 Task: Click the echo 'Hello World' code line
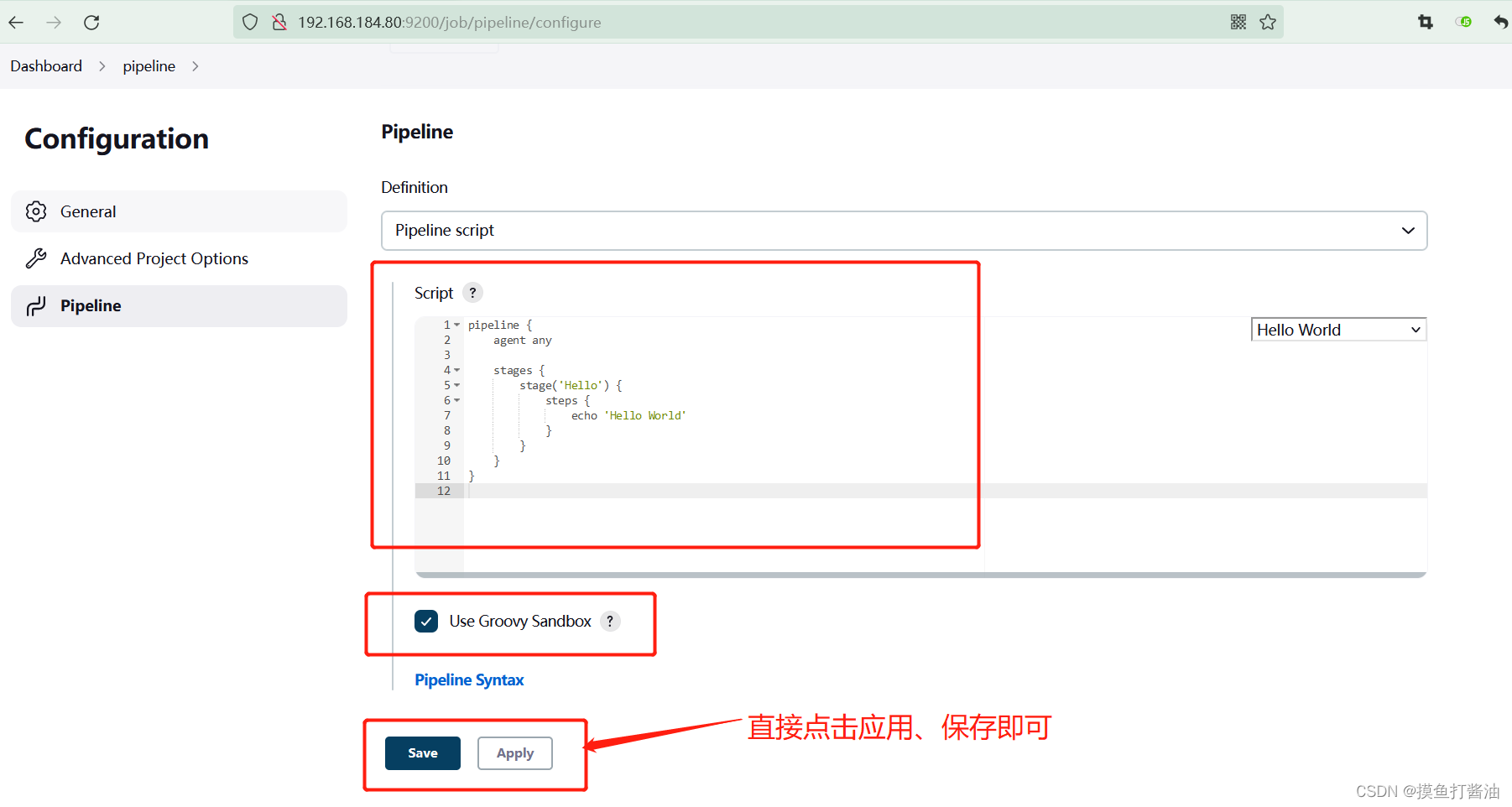(628, 415)
